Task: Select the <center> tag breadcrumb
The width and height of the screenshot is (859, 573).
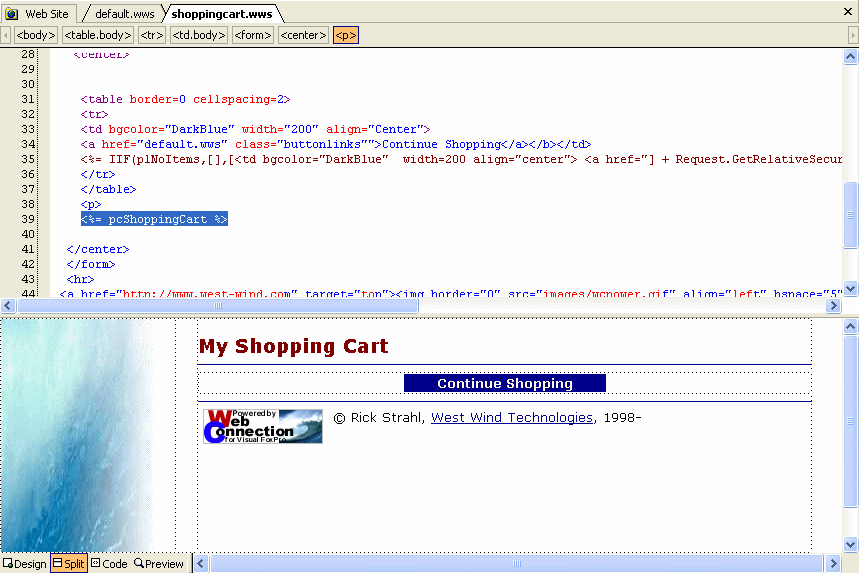Action: click(x=303, y=35)
